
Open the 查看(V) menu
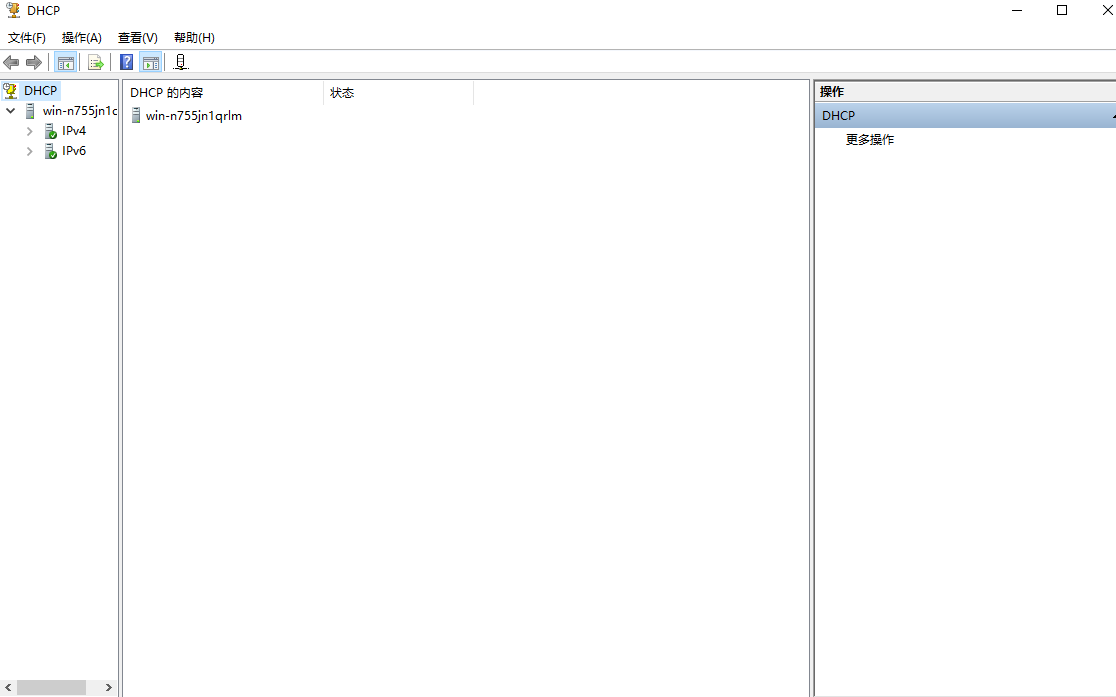click(137, 38)
